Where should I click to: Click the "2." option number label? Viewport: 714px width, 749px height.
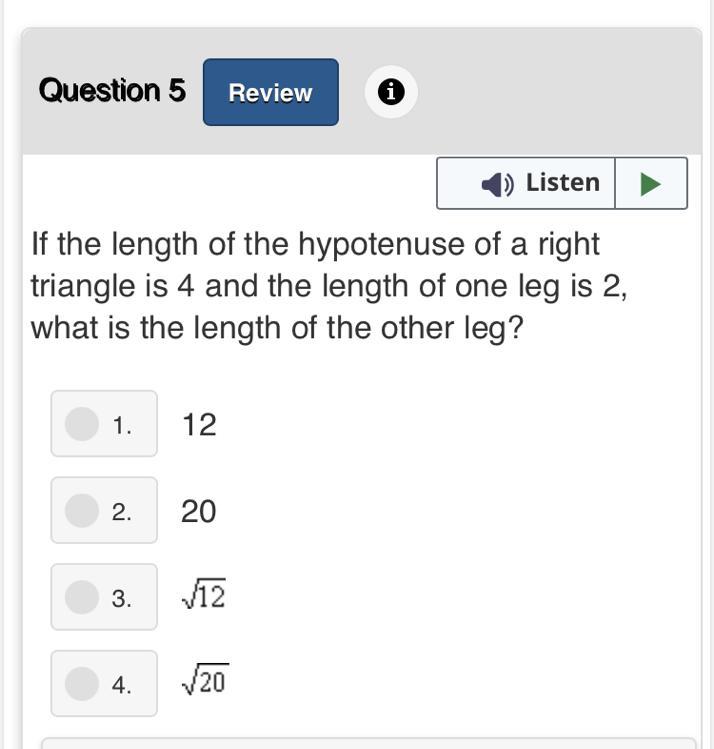pyautogui.click(x=122, y=512)
